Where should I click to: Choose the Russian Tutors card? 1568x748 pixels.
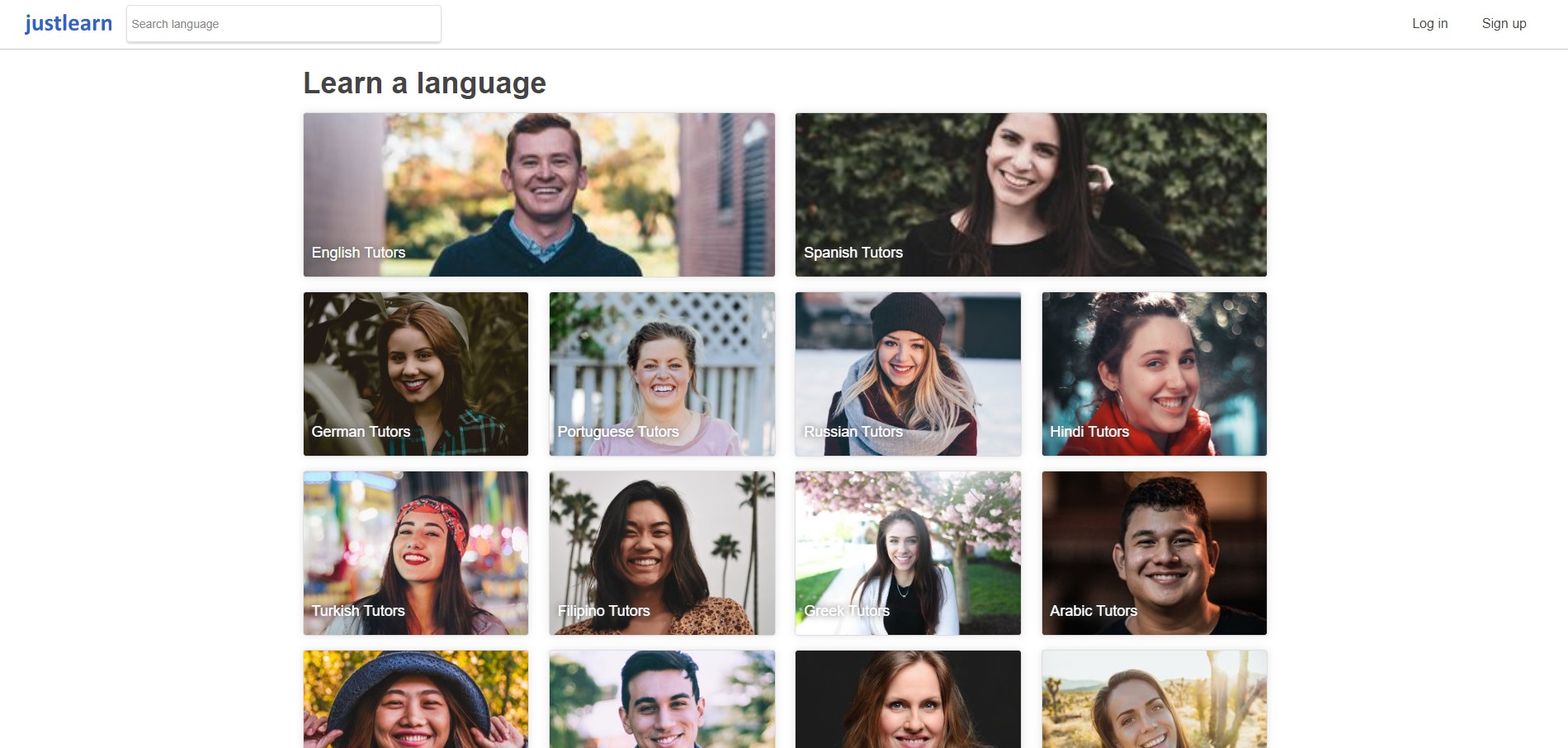908,374
